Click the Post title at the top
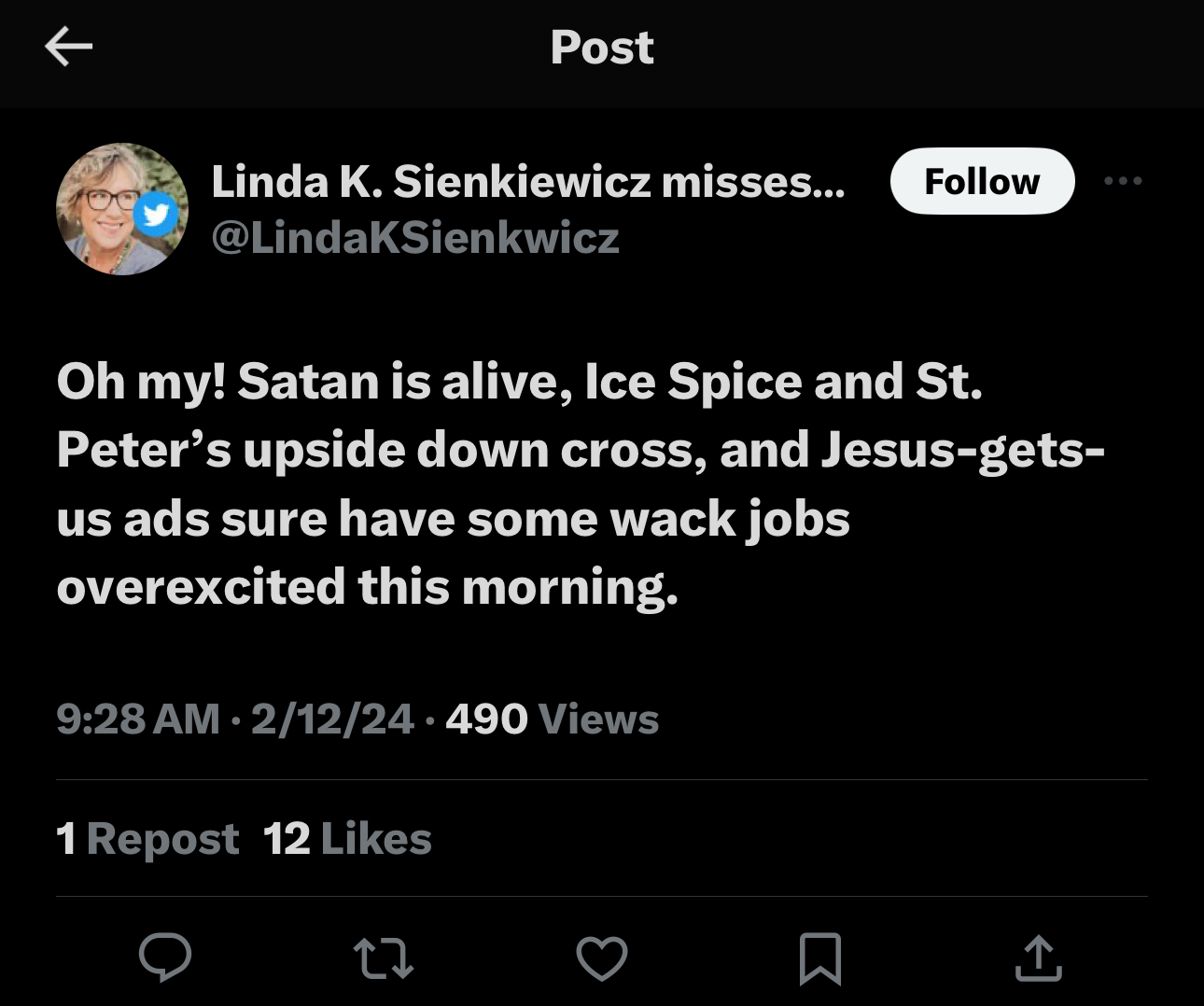 click(602, 49)
